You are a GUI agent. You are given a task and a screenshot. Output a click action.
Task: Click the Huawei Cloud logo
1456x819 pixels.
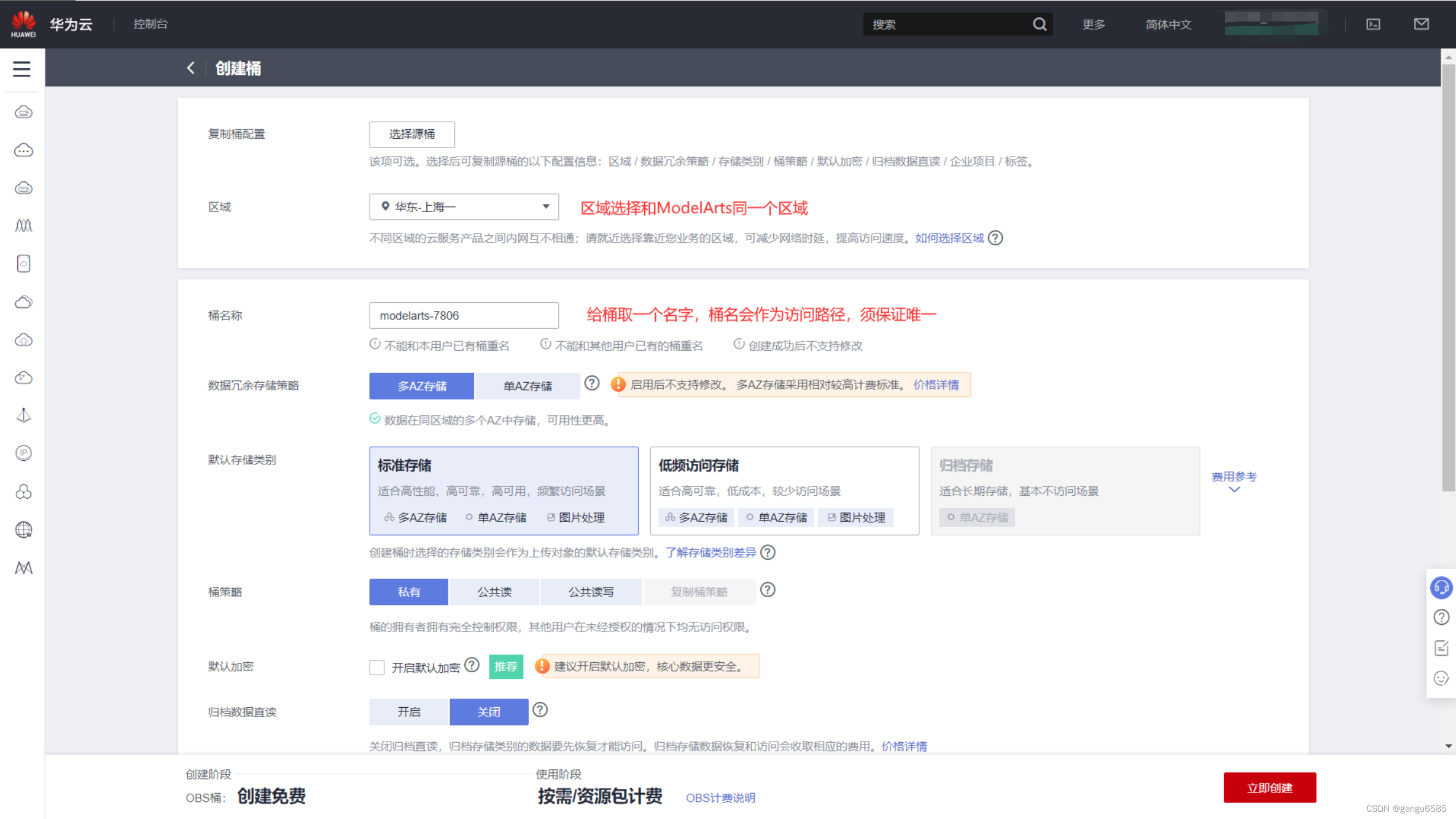[23, 24]
